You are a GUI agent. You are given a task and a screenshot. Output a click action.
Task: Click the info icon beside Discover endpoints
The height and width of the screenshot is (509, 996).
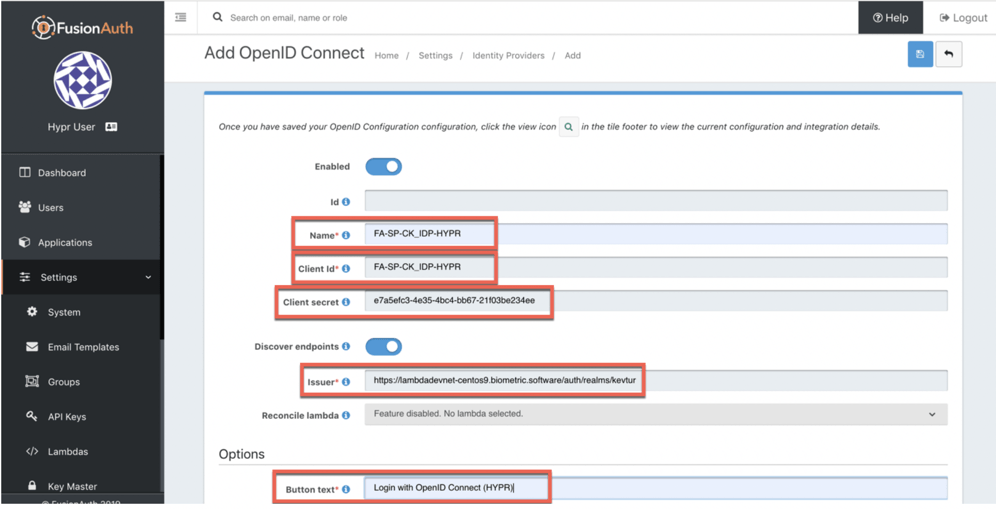click(346, 347)
